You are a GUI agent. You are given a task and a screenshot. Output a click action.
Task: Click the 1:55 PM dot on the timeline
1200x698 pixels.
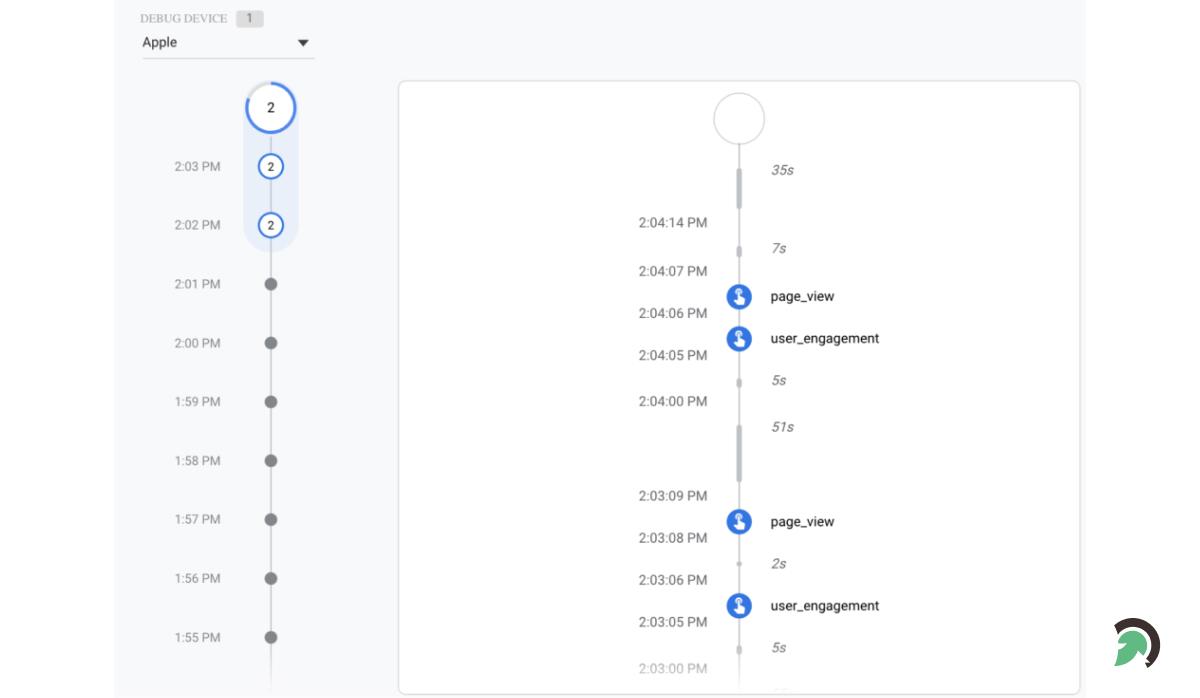[270, 637]
